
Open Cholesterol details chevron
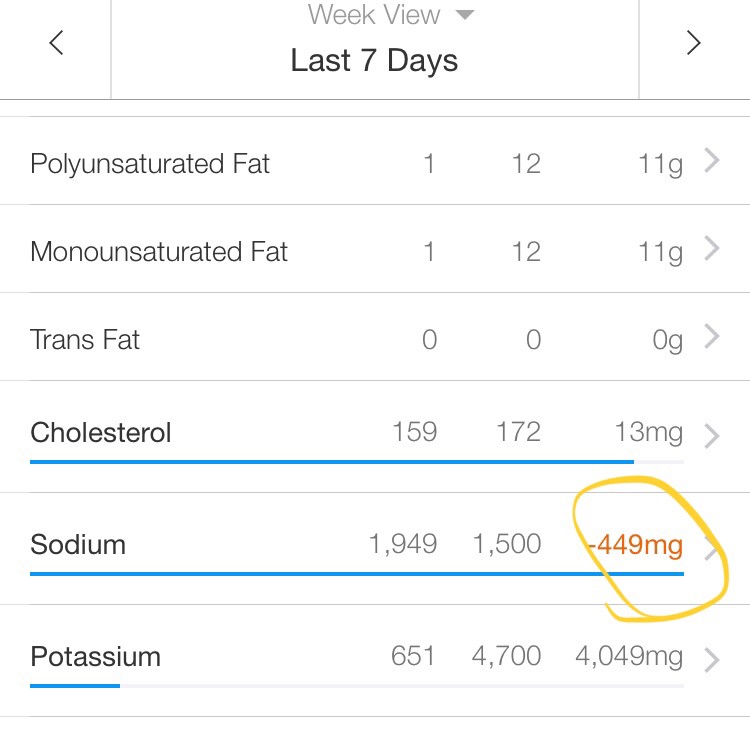[x=712, y=435]
